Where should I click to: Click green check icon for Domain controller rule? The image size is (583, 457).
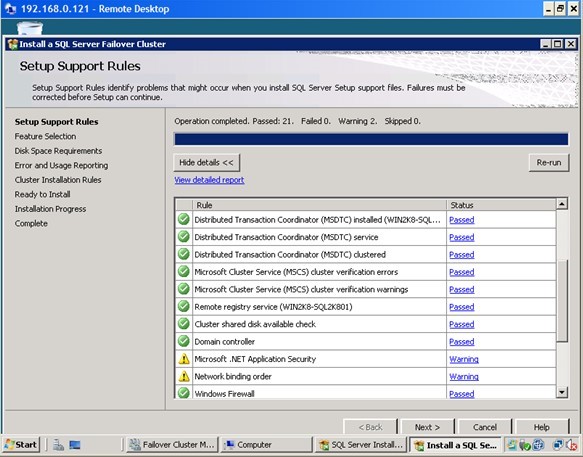[x=184, y=341]
